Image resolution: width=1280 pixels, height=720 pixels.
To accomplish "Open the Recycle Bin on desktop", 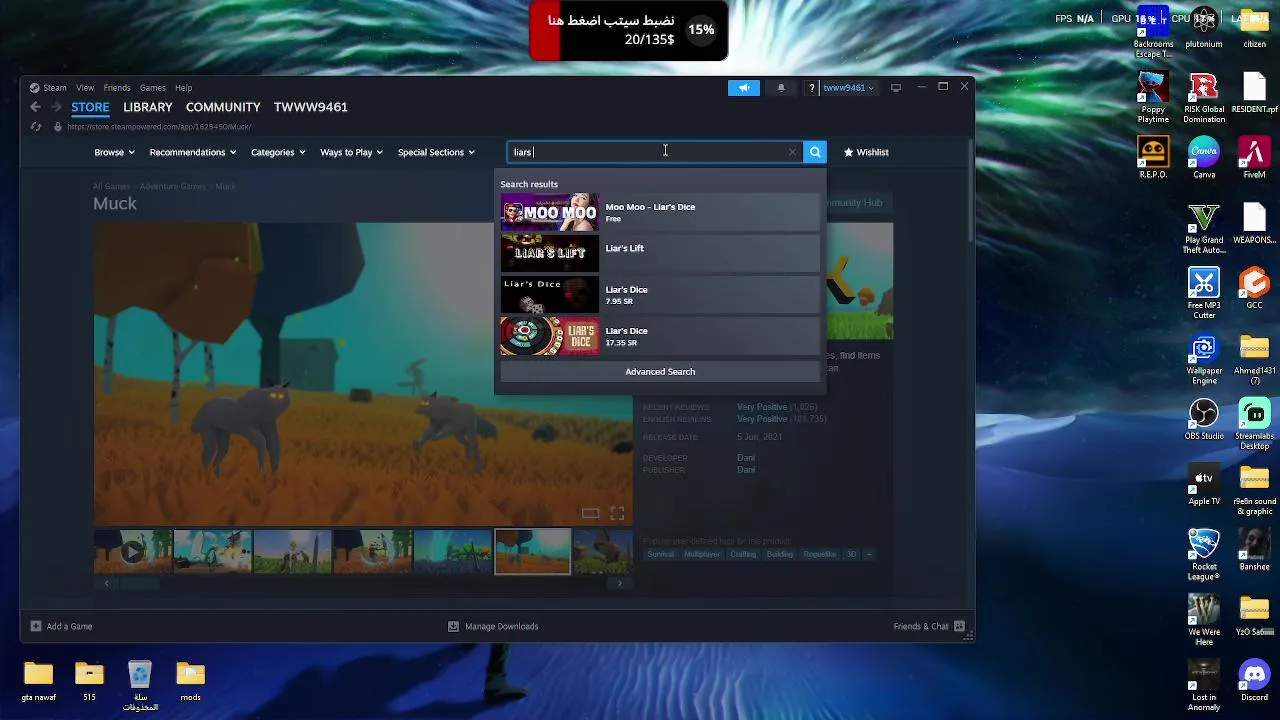I will (140, 685).
